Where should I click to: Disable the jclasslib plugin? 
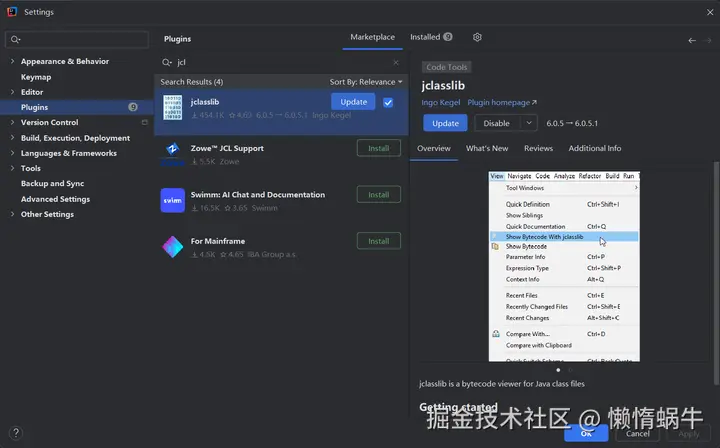496,123
